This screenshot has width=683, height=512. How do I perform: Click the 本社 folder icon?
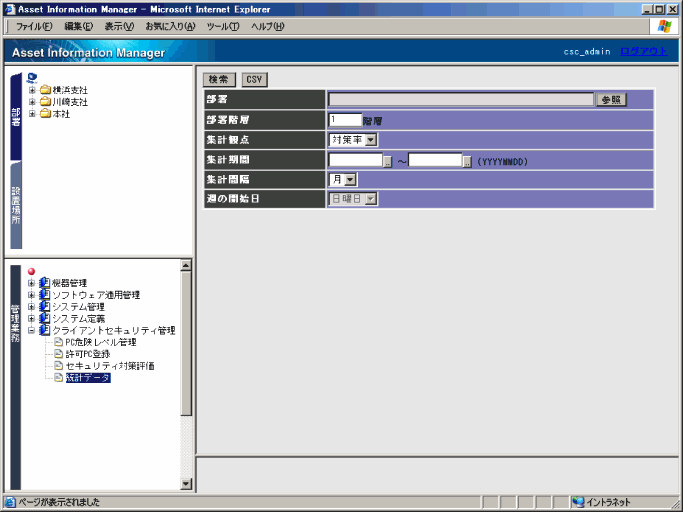pos(45,114)
